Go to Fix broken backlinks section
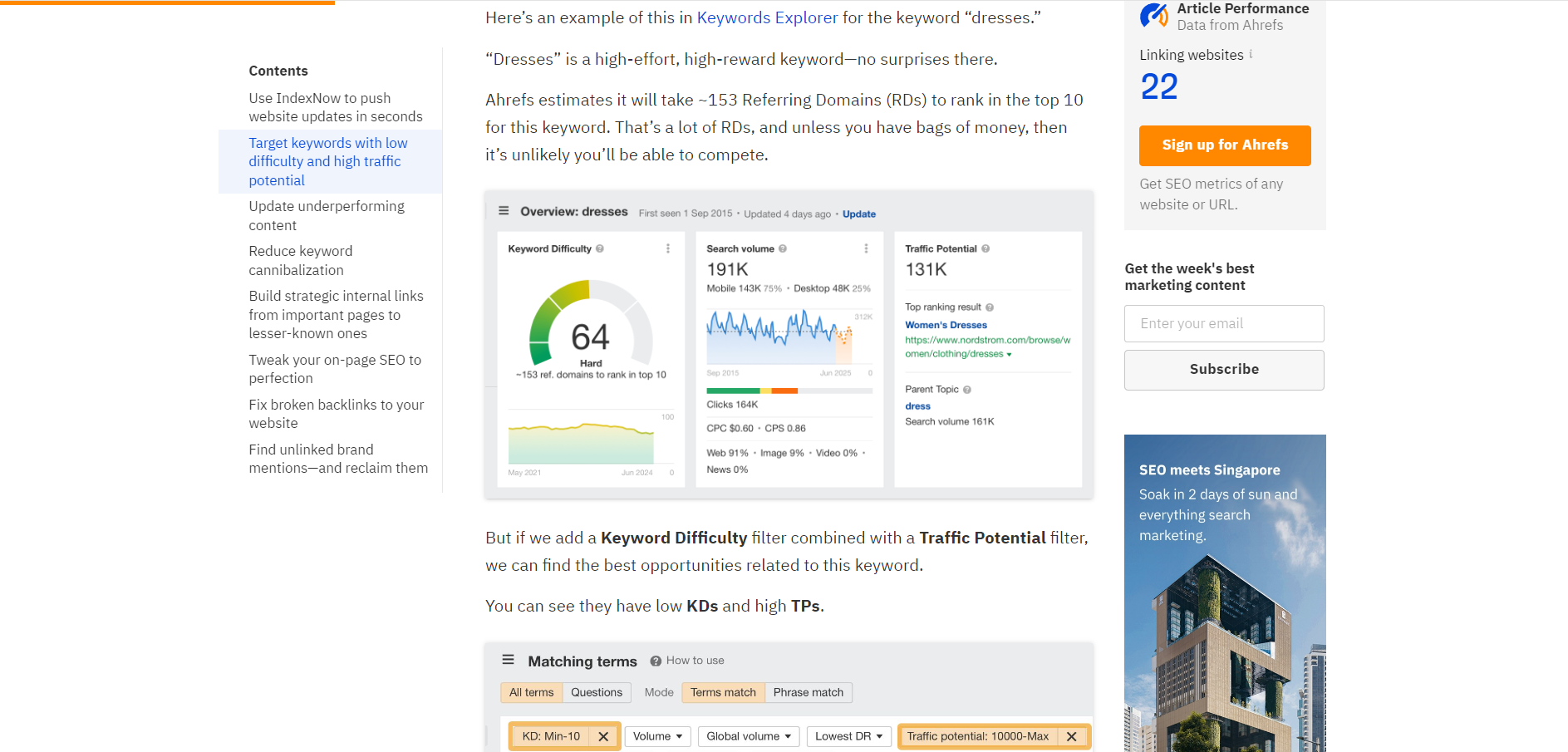 click(337, 414)
